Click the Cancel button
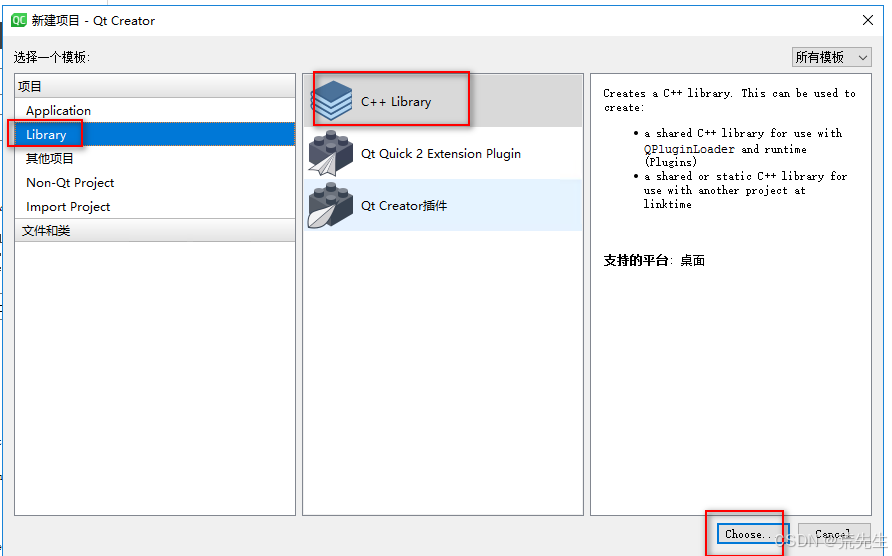The width and height of the screenshot is (892, 556). 834,534
